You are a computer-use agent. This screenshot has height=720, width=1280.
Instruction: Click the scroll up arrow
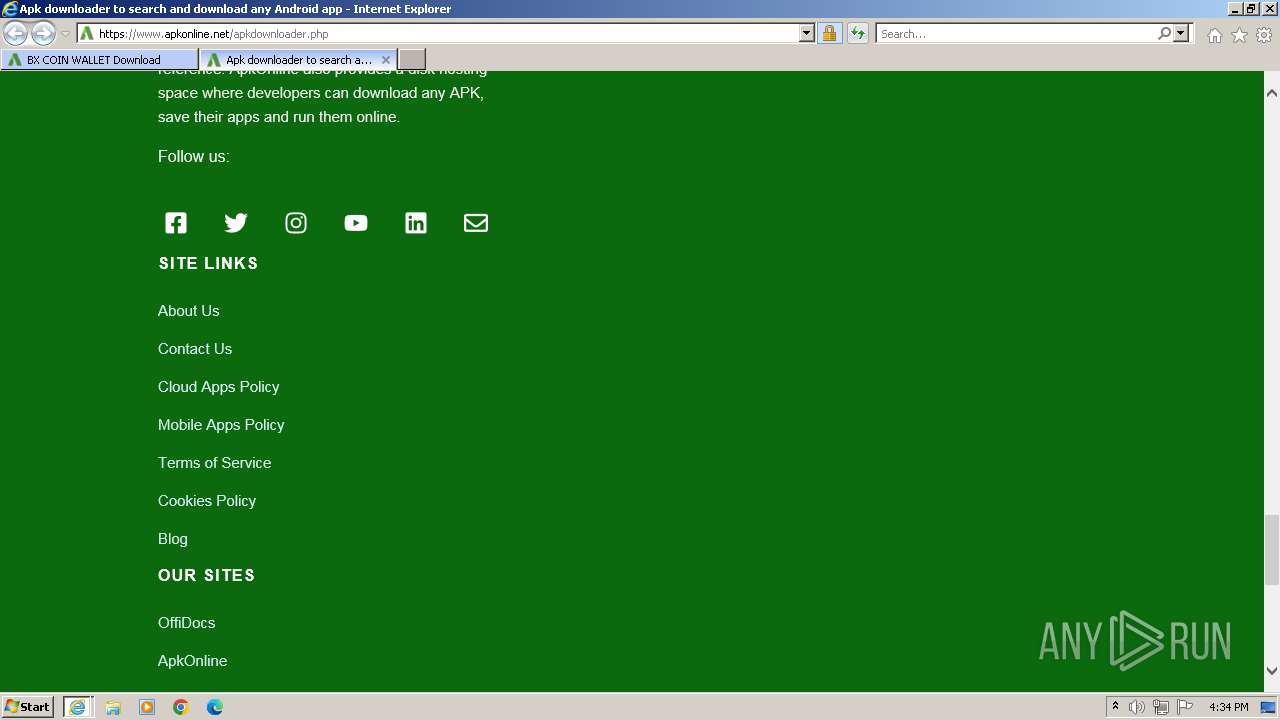pos(1272,93)
